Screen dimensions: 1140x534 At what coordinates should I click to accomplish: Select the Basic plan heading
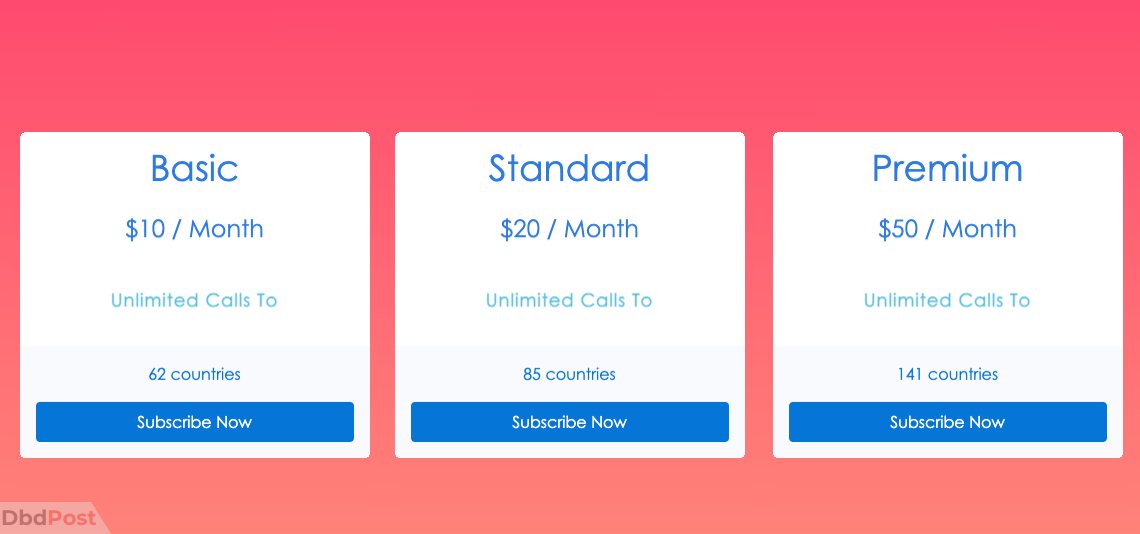pyautogui.click(x=194, y=168)
